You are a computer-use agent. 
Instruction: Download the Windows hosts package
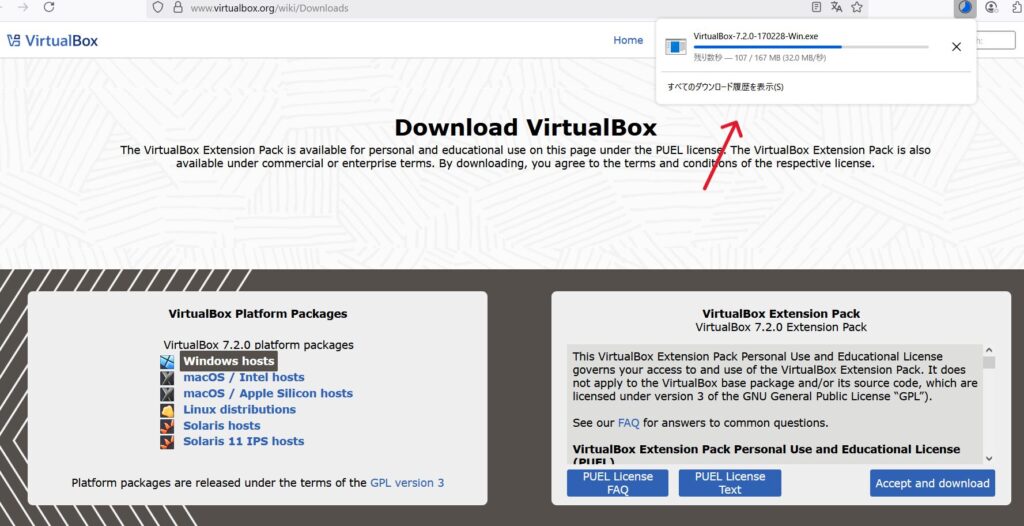tap(228, 361)
